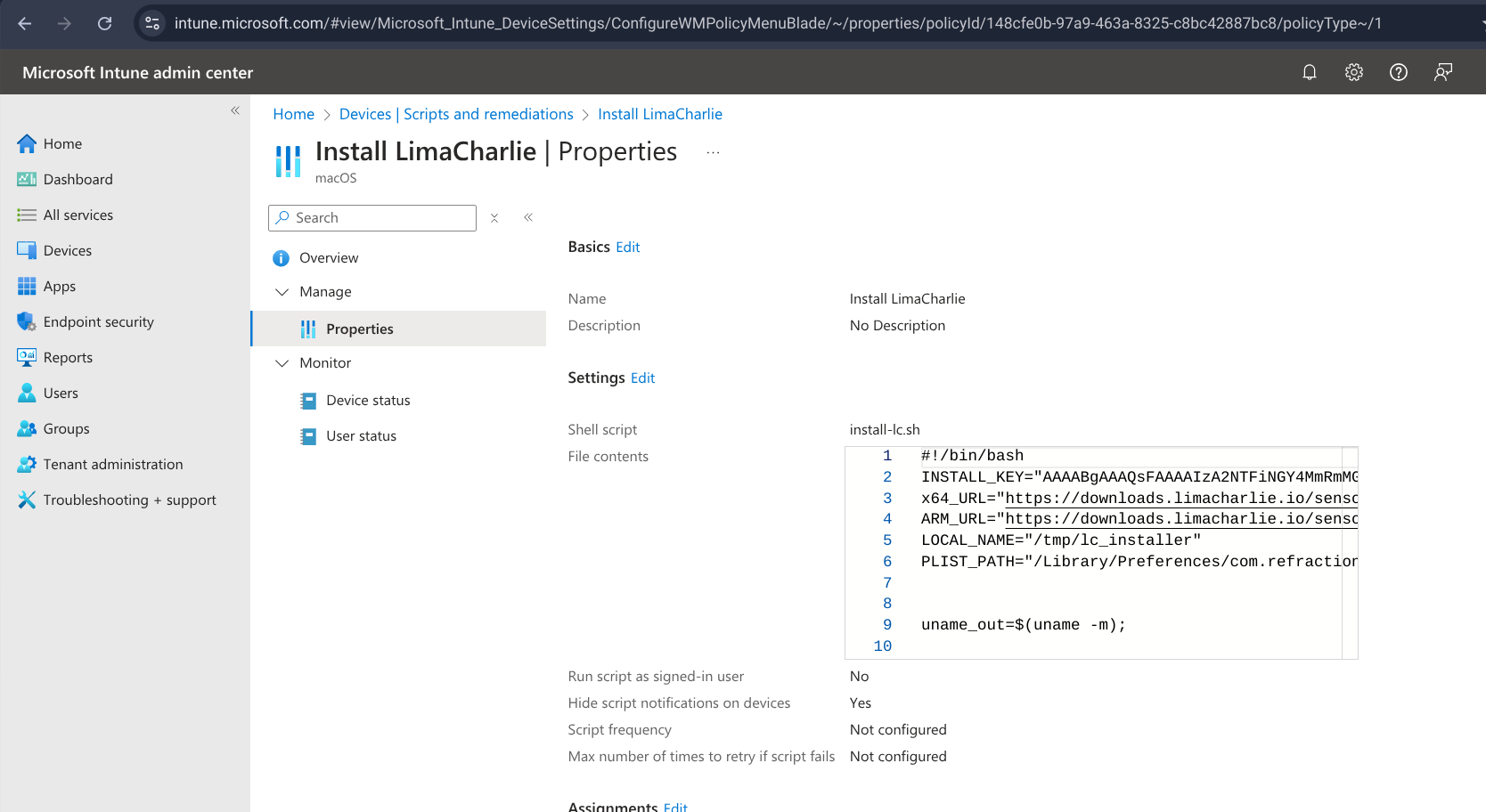The height and width of the screenshot is (812, 1486).
Task: Select the Reports icon
Action: [26, 357]
